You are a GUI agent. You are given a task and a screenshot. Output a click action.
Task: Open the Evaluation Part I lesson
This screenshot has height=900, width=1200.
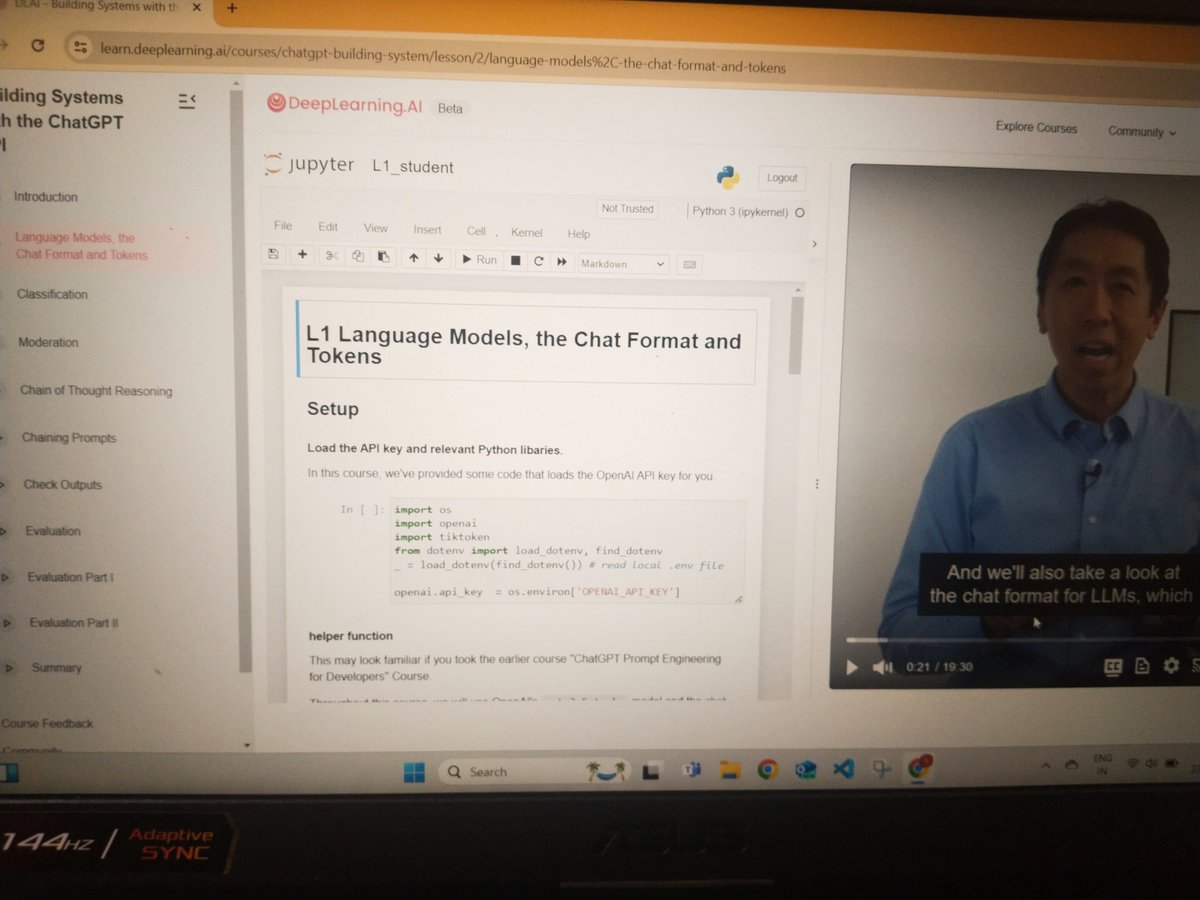coord(70,577)
